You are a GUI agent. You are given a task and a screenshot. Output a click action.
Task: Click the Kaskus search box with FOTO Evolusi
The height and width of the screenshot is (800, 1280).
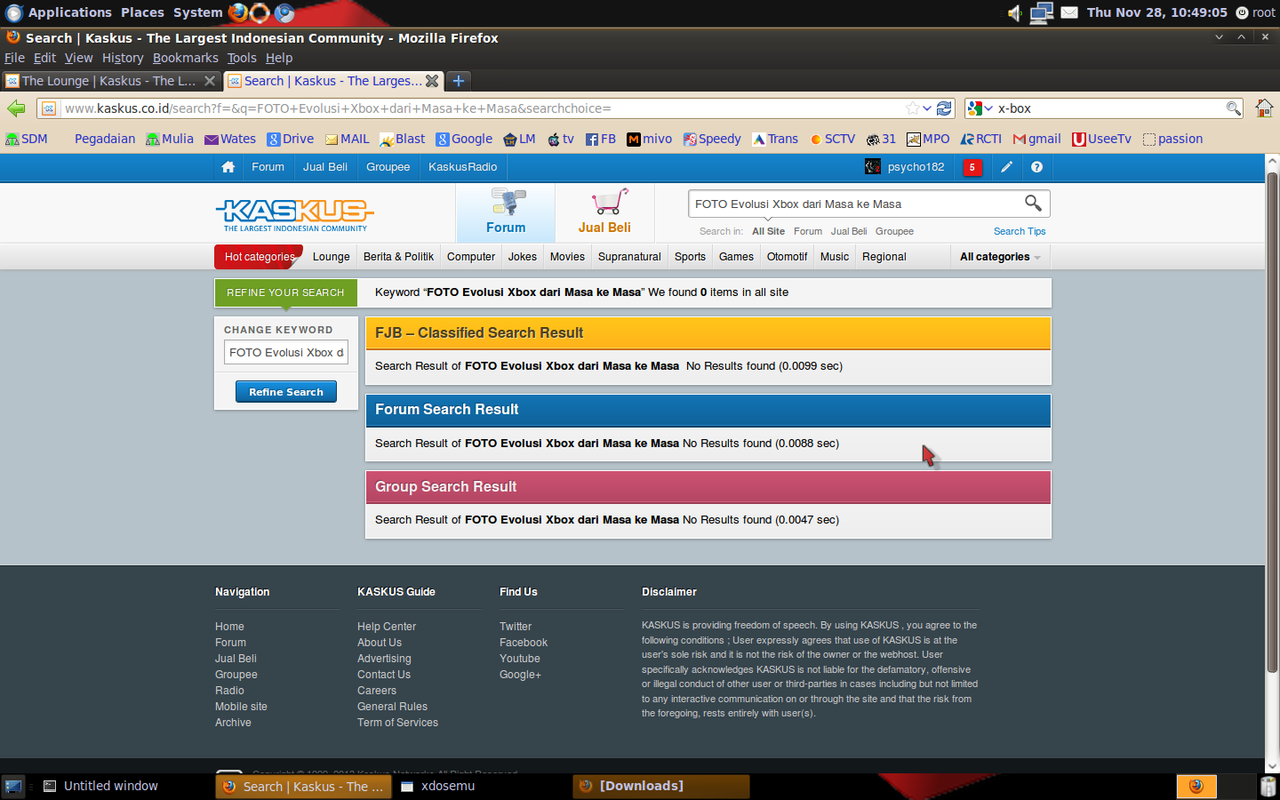856,204
